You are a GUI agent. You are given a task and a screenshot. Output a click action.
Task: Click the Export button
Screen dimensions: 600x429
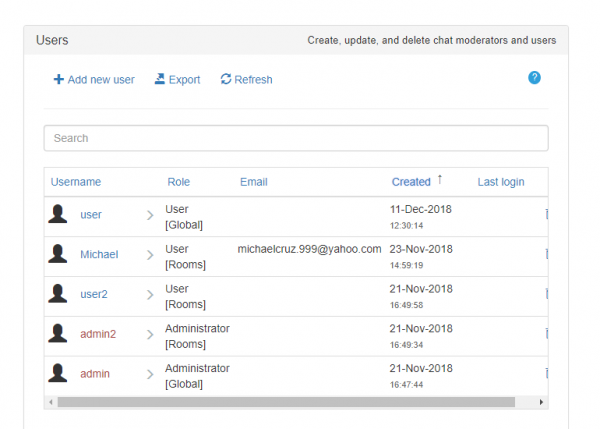point(177,80)
